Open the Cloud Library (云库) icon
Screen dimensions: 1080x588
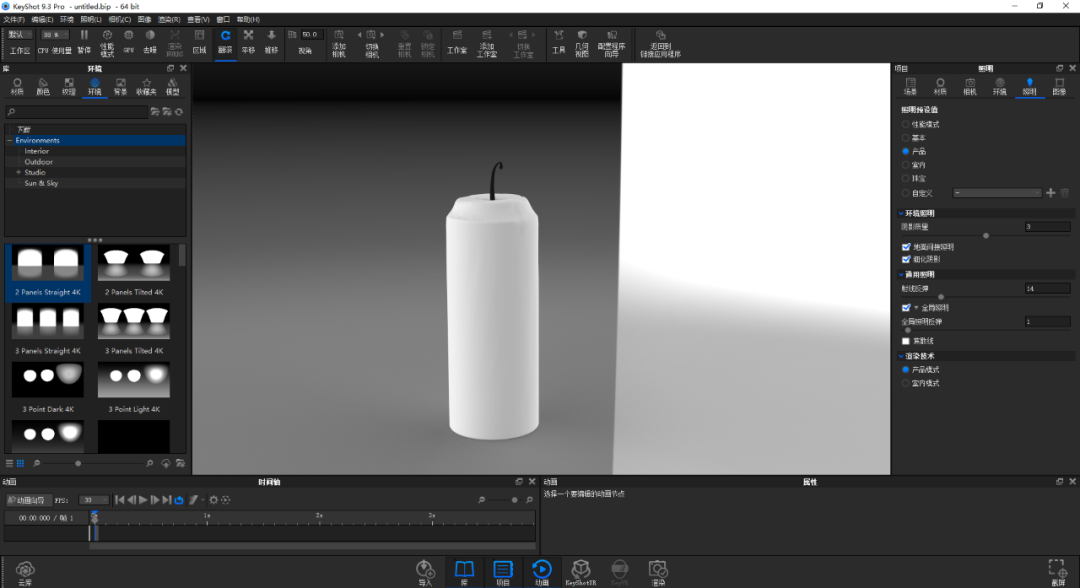point(25,572)
